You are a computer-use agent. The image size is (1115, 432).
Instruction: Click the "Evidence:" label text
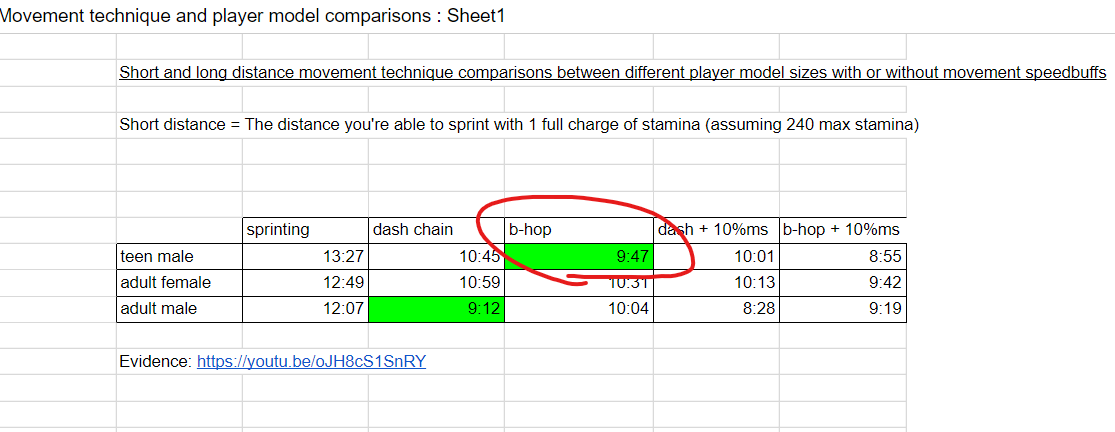click(x=155, y=362)
